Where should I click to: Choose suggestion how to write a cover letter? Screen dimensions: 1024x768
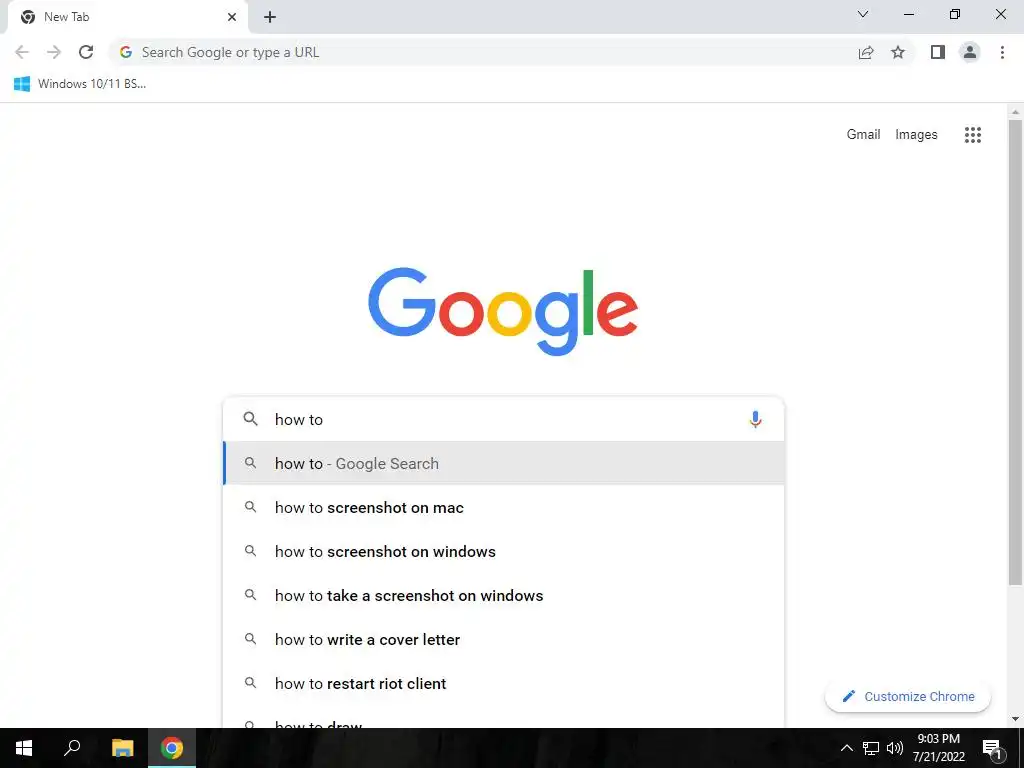(504, 639)
